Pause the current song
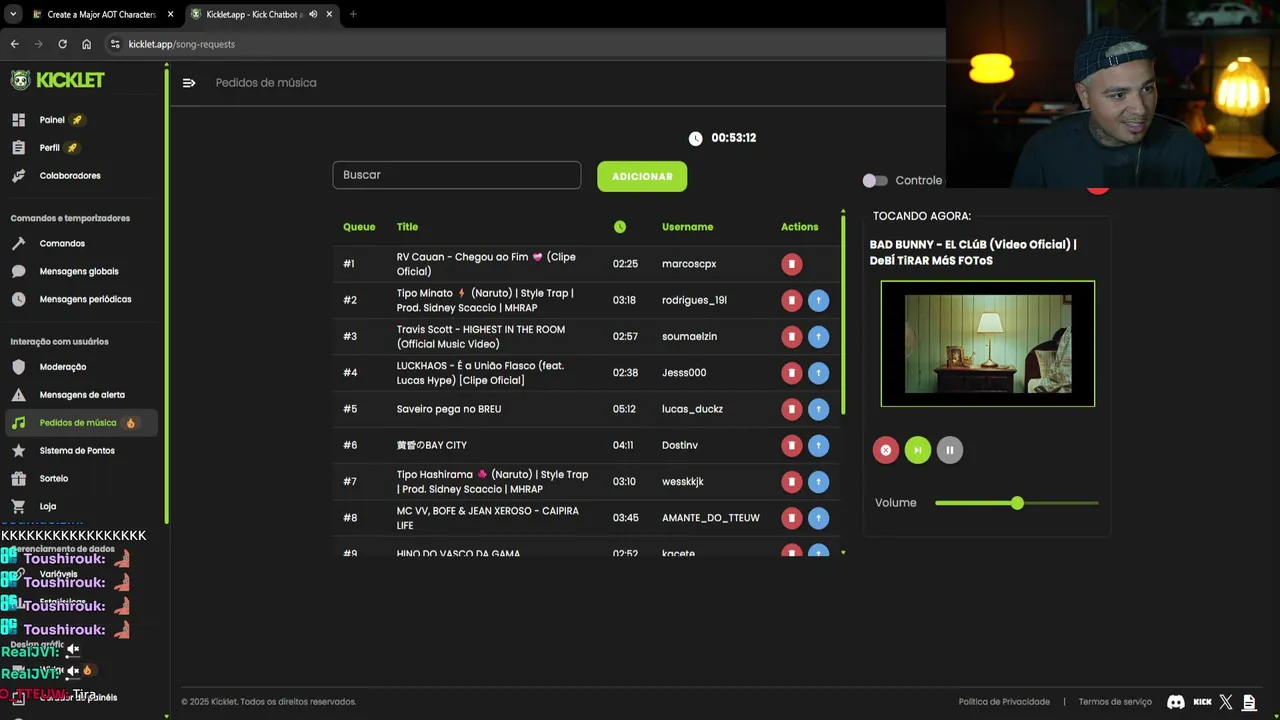 pos(949,450)
